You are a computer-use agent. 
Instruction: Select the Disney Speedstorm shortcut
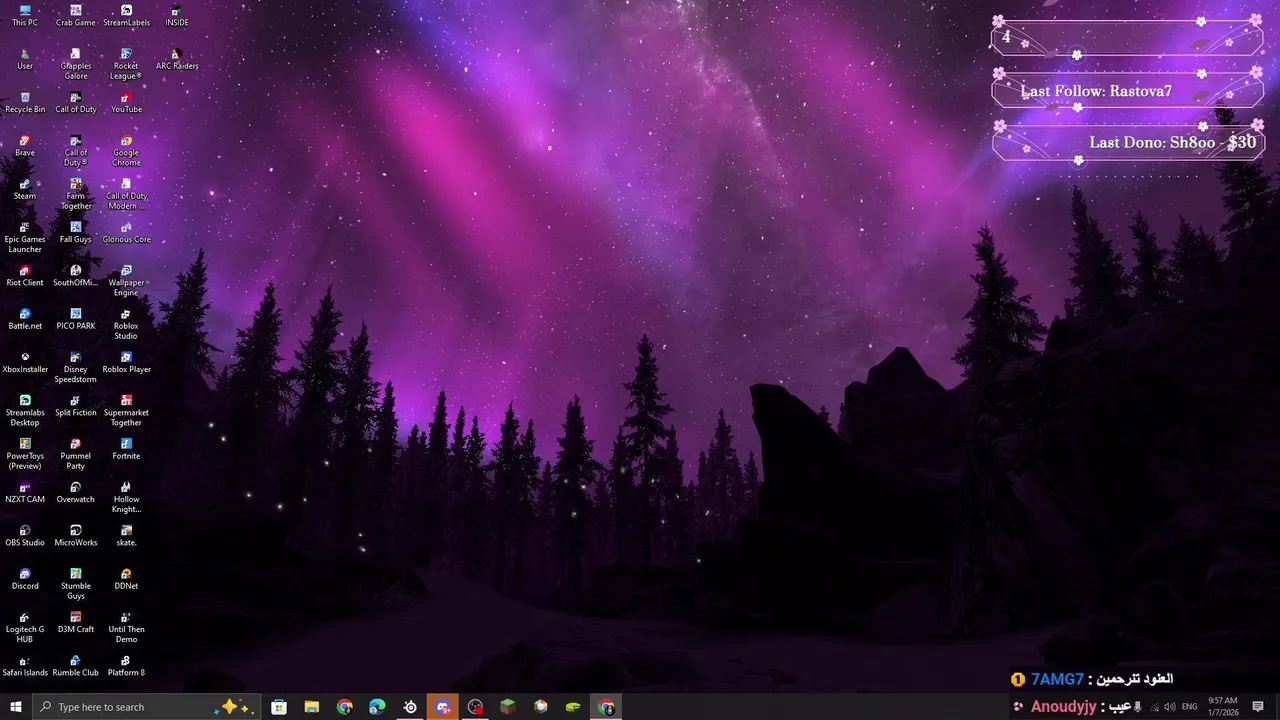point(76,367)
